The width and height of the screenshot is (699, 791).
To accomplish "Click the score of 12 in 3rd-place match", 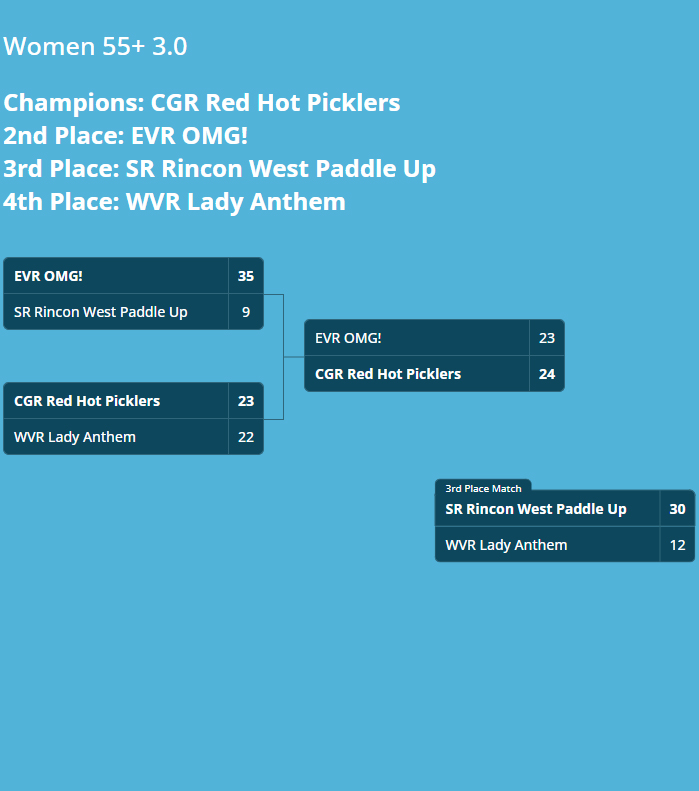I will (x=677, y=545).
